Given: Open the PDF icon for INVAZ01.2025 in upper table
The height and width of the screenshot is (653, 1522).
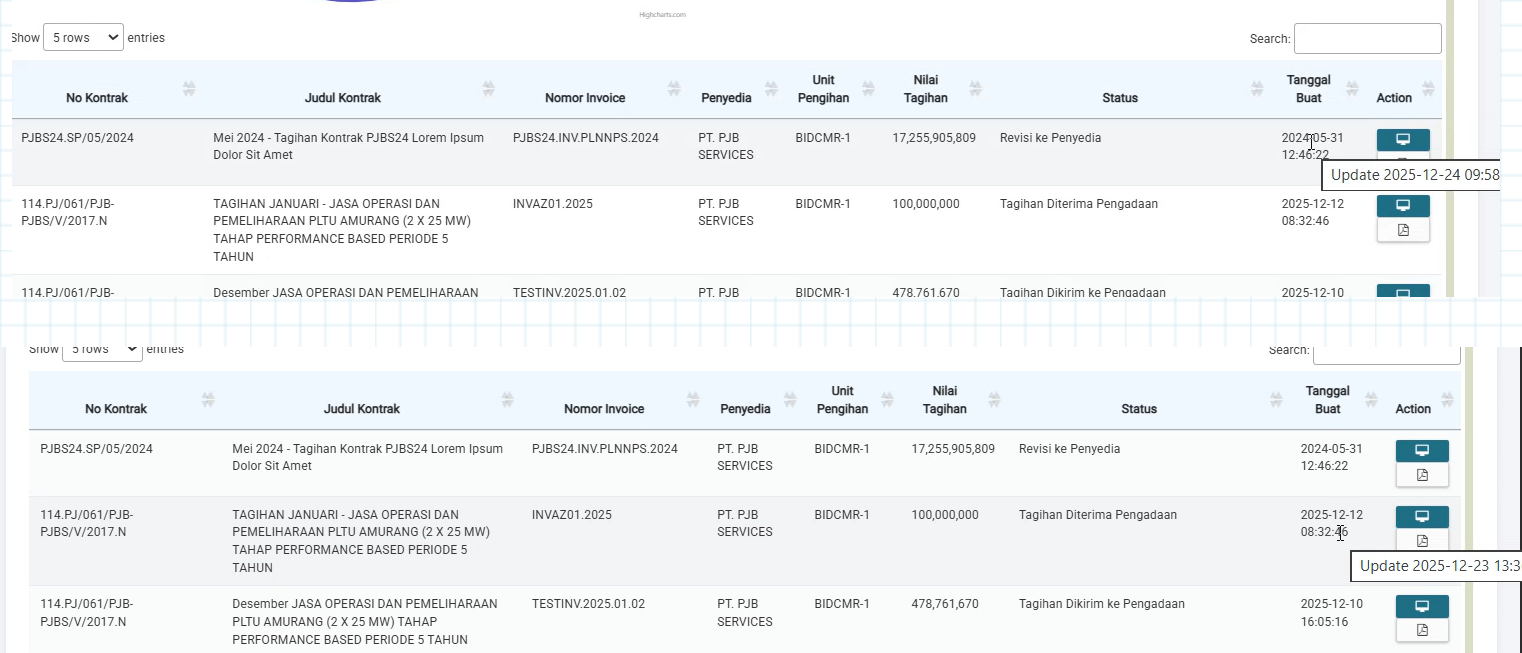Looking at the screenshot, I should (x=1402, y=230).
